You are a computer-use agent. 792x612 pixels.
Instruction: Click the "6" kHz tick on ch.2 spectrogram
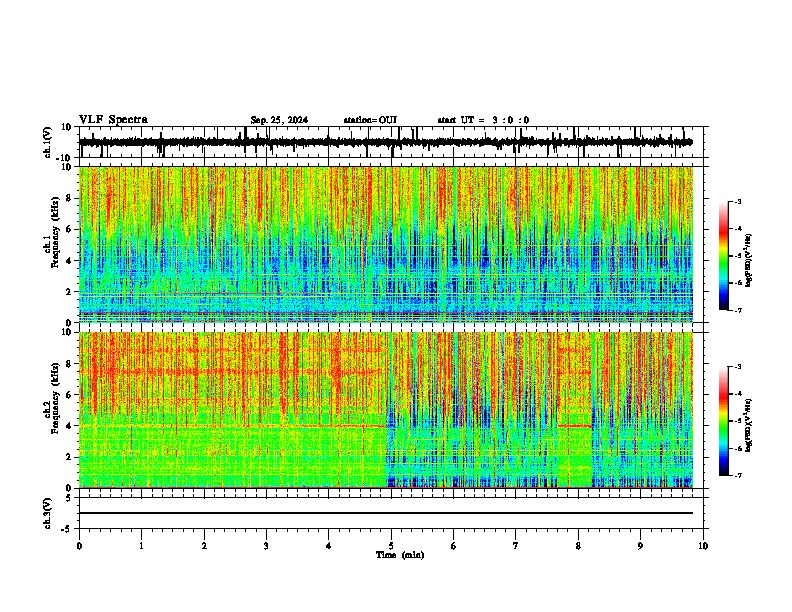pos(70,395)
